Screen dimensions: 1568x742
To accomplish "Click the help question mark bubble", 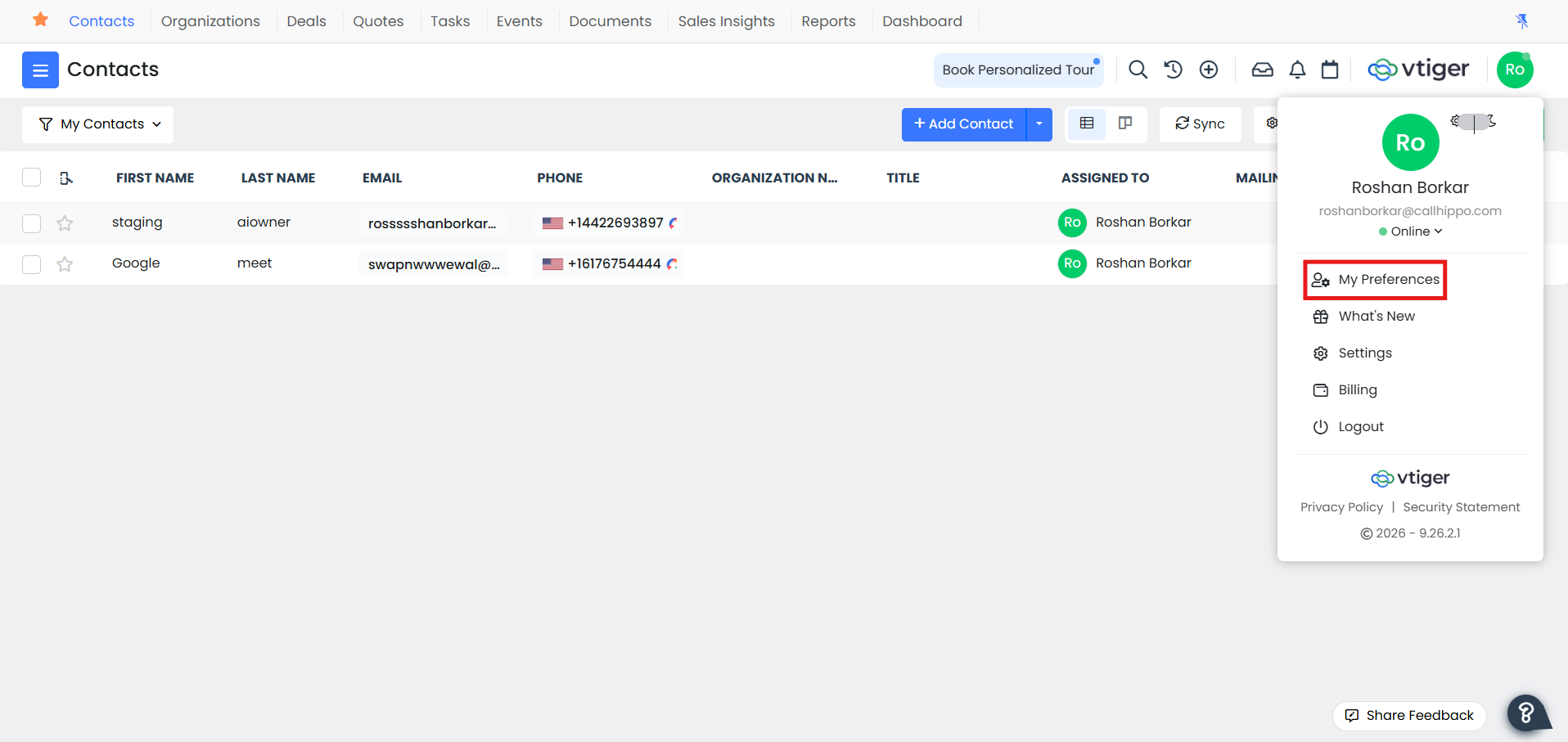I will (x=1527, y=713).
